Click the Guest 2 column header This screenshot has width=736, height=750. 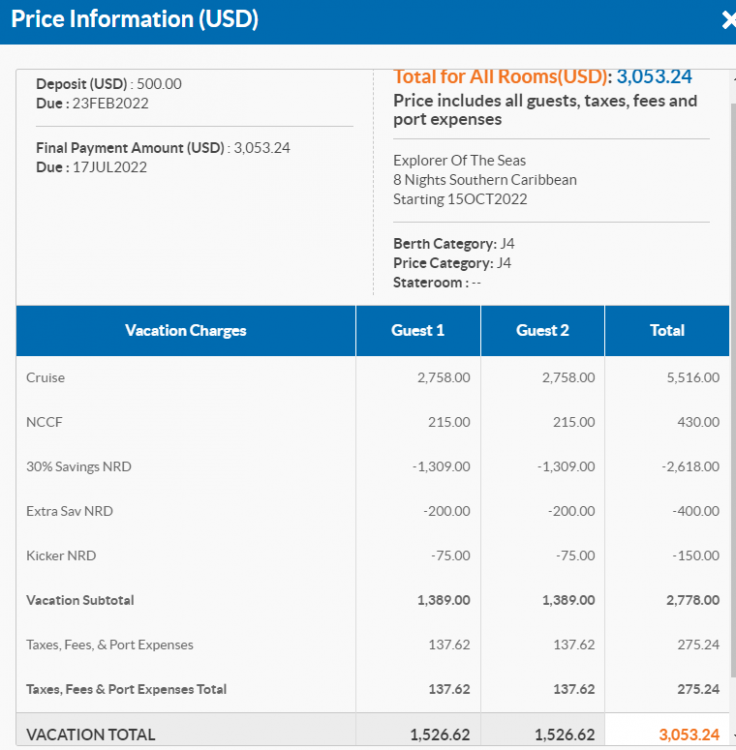542,330
